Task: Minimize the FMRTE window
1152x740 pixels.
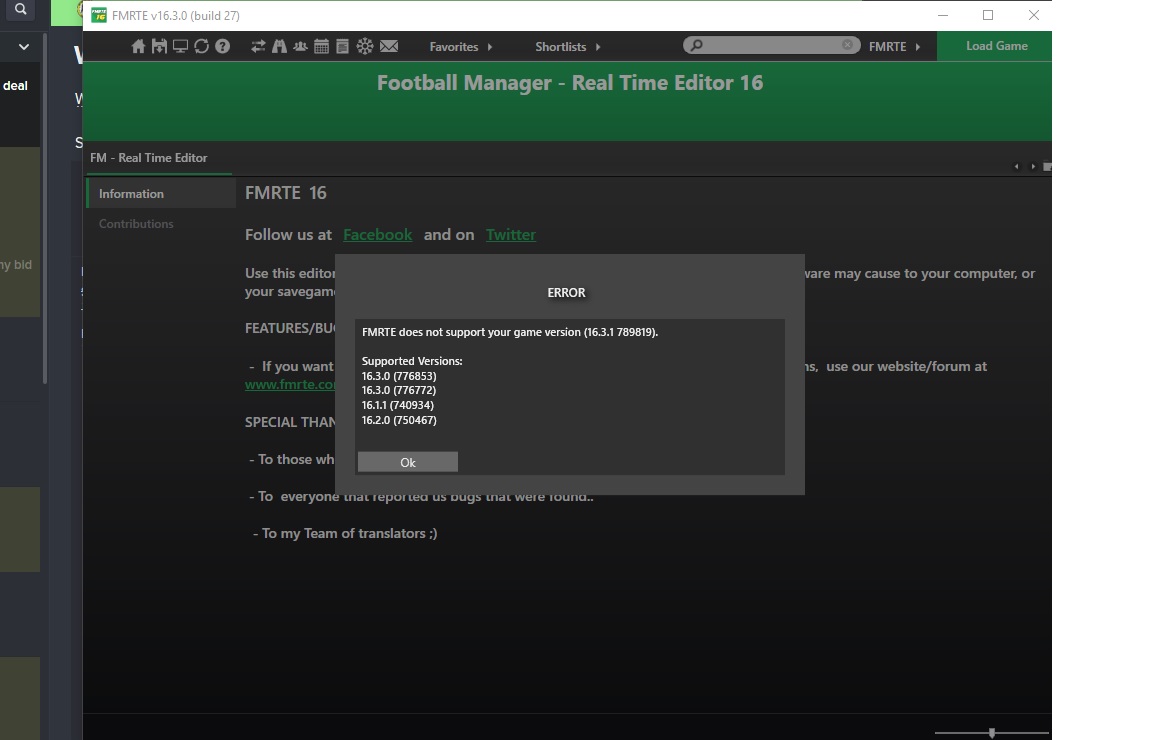Action: [x=943, y=15]
